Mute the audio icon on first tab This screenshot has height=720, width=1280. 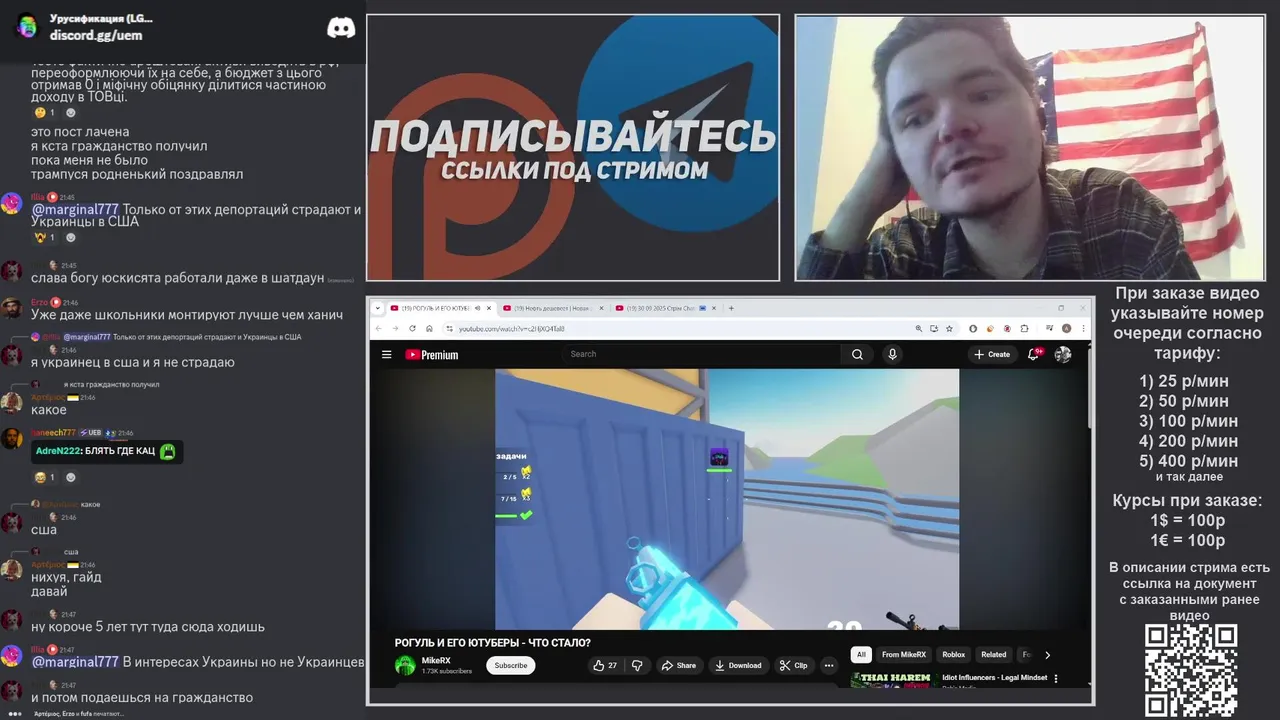[x=477, y=308]
